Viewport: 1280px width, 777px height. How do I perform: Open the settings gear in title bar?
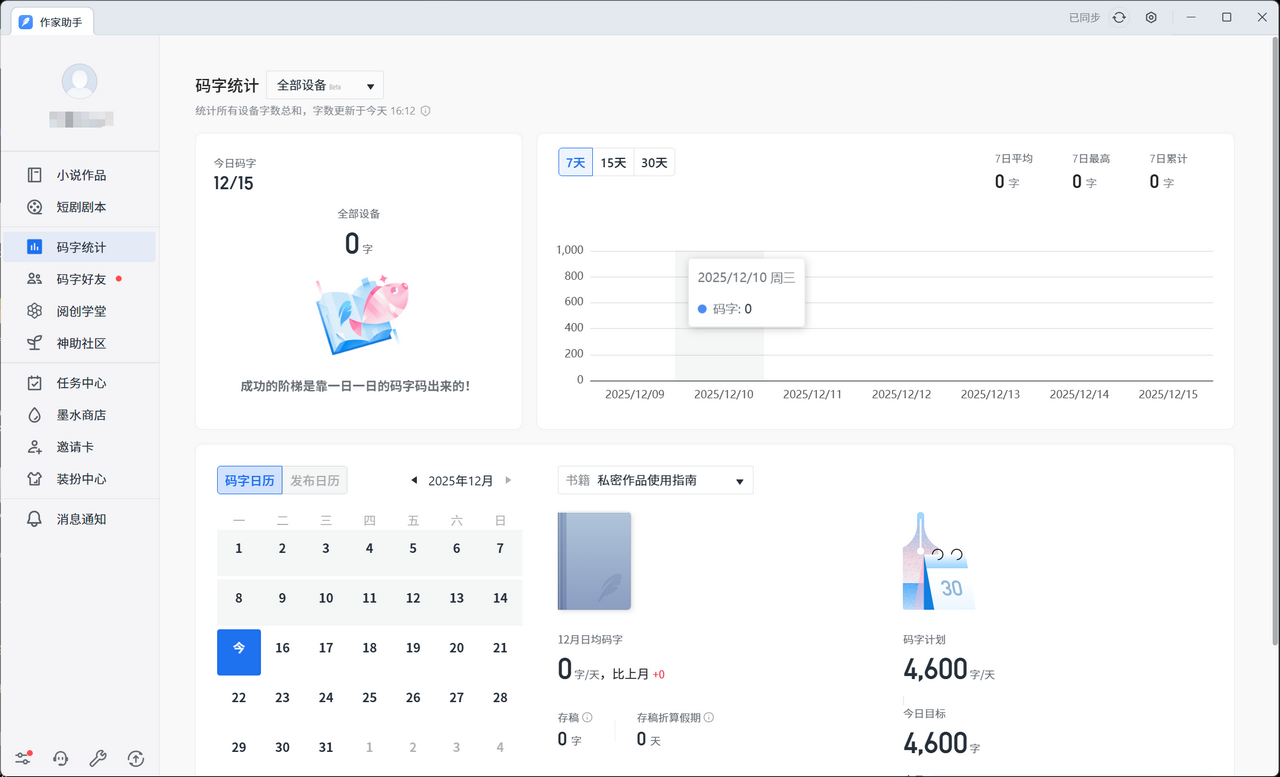click(x=1150, y=17)
